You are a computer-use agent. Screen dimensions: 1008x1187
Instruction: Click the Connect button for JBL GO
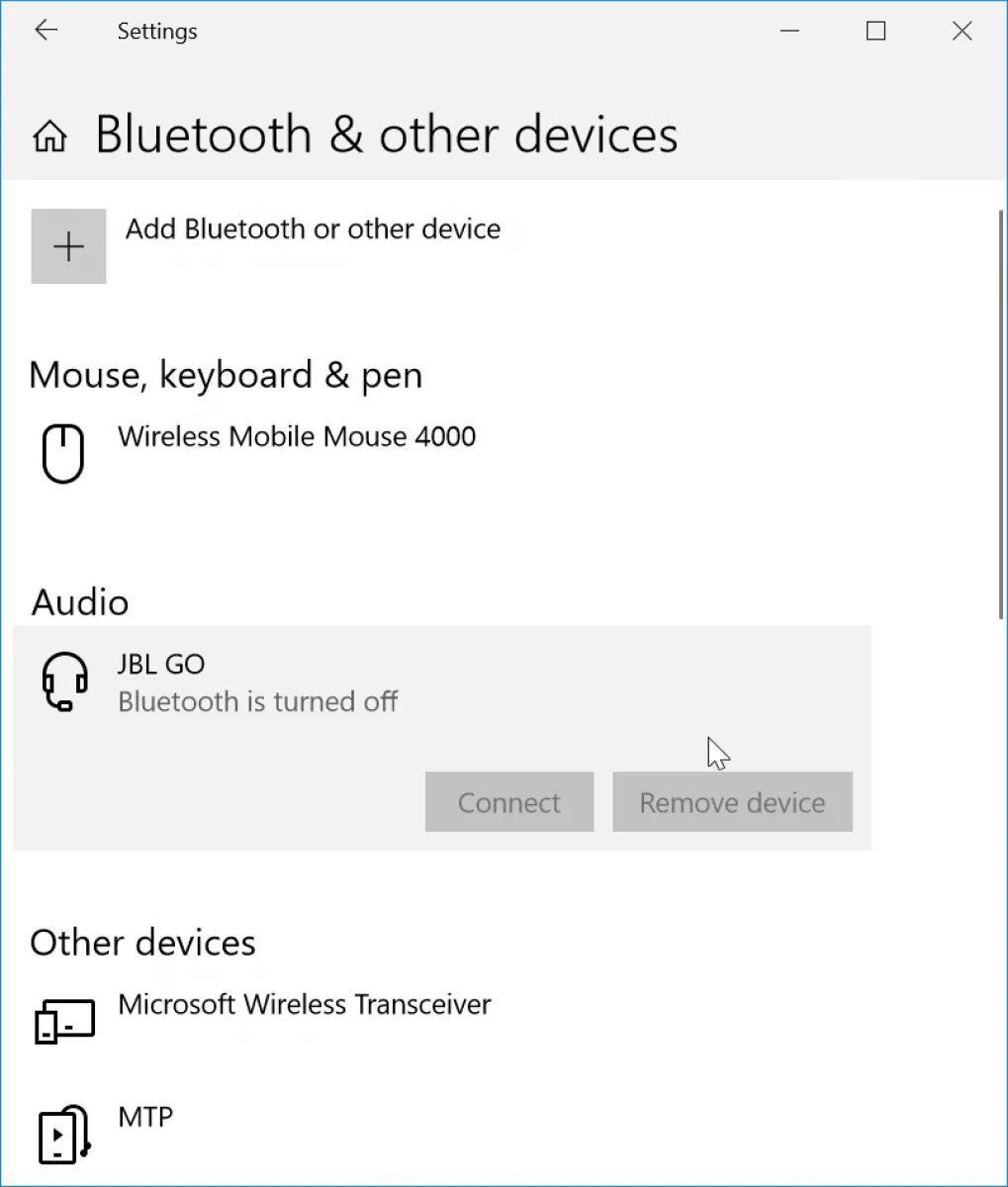tap(509, 802)
